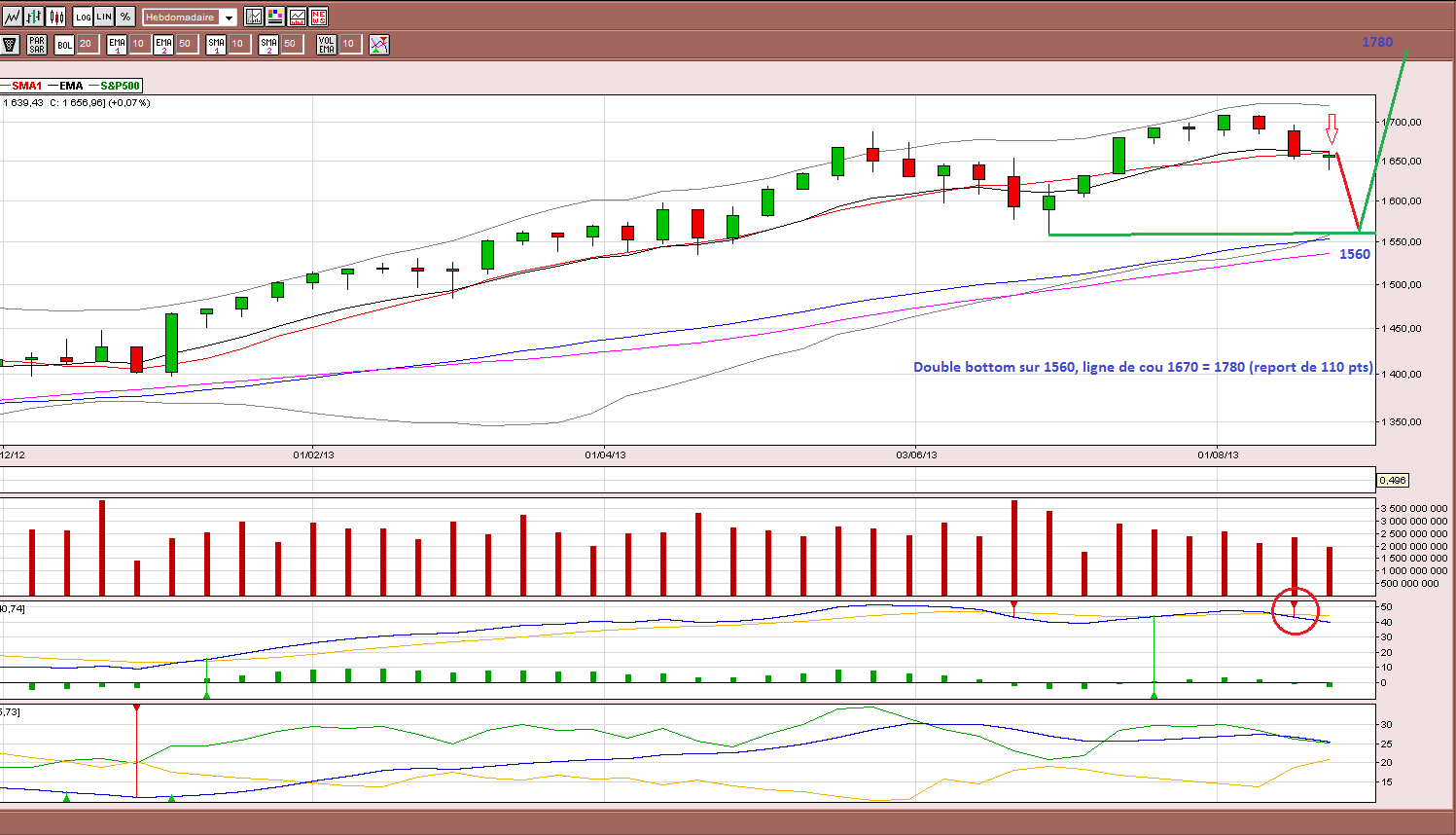Edit the BOL period field showing 20
The width and height of the screenshot is (1456, 835).
pos(87,44)
